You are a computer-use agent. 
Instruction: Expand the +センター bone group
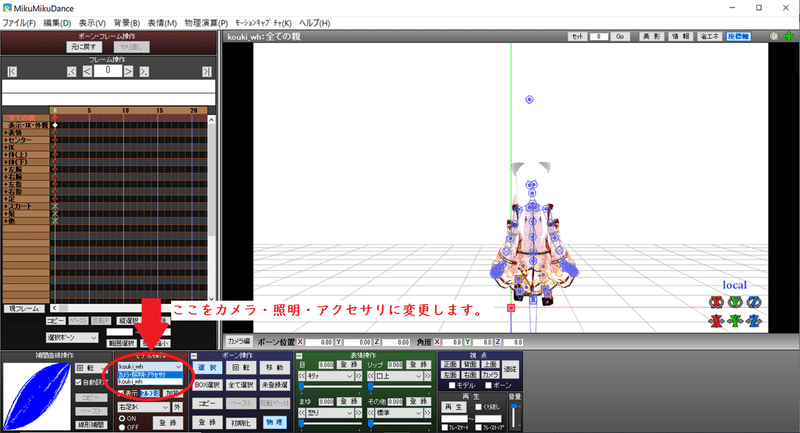click(x=26, y=140)
